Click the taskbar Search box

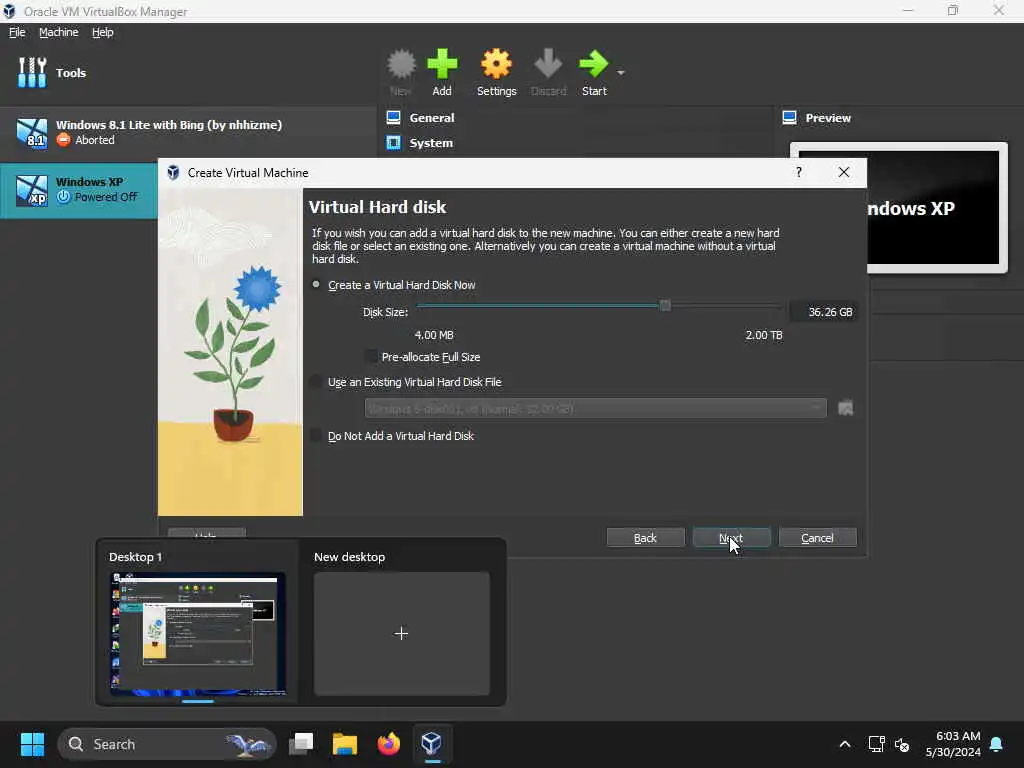(x=167, y=744)
